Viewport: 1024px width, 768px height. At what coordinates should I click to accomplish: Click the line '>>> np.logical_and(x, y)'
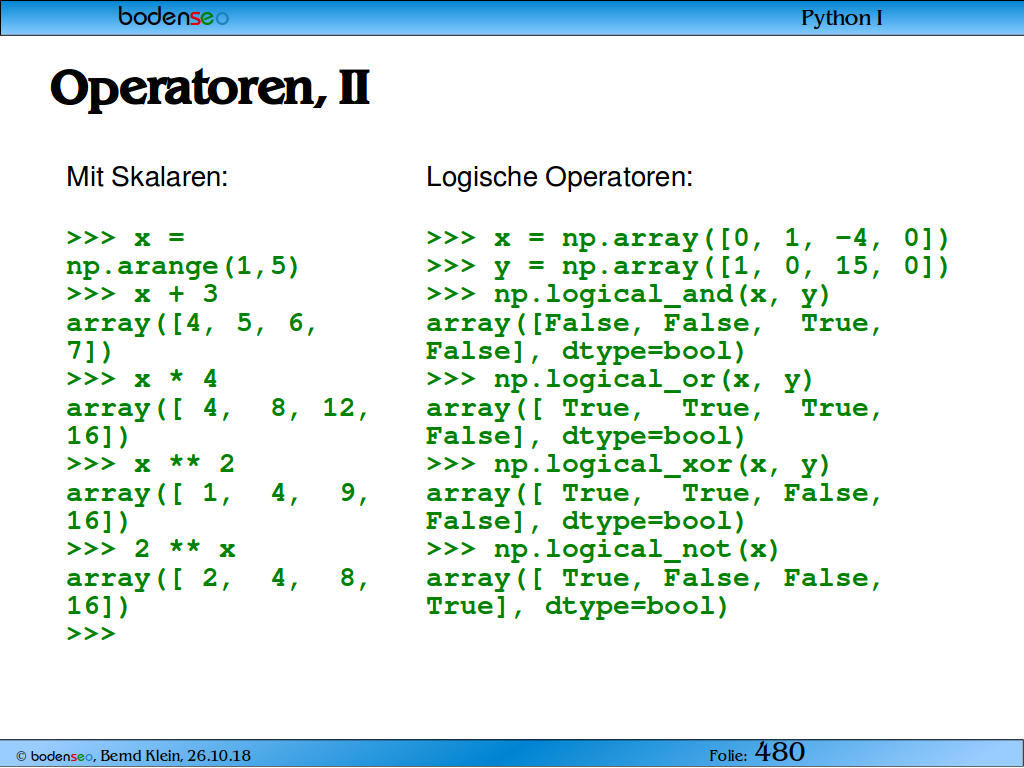coord(628,295)
